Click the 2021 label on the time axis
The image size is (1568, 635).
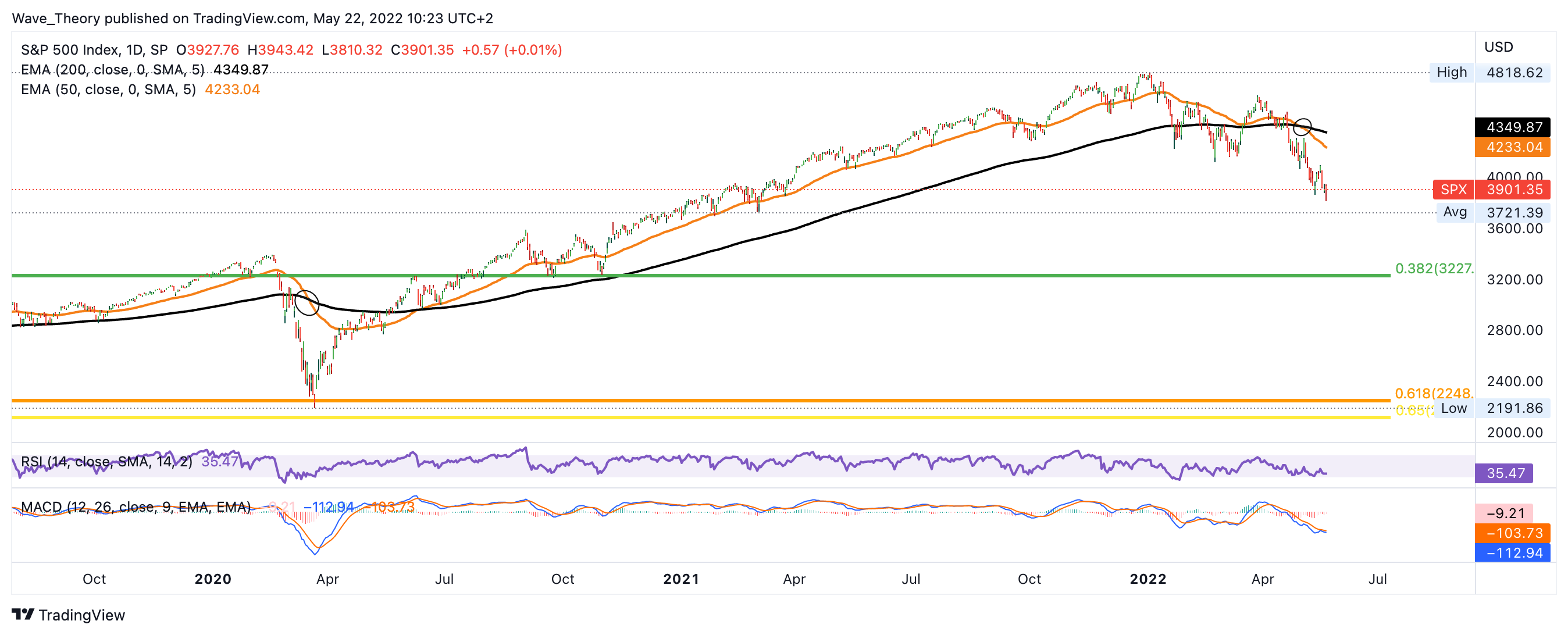coord(681,579)
